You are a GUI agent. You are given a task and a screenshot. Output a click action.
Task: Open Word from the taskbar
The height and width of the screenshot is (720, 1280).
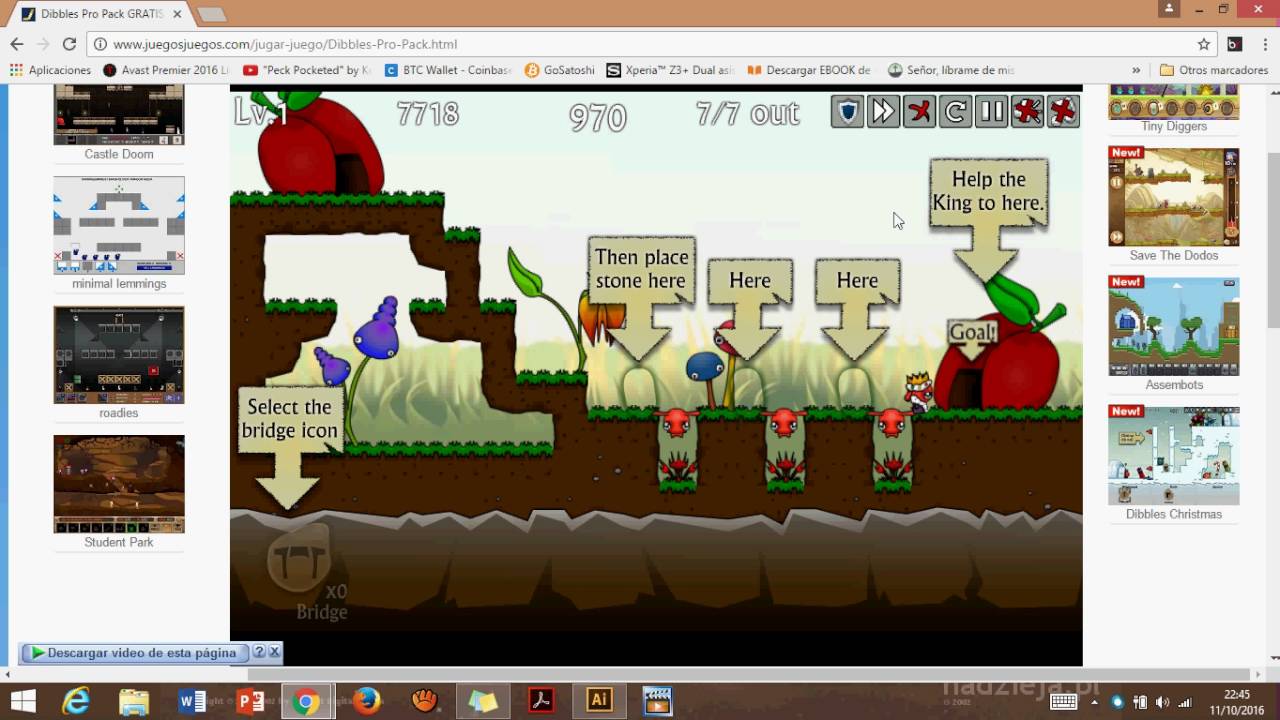(x=192, y=700)
